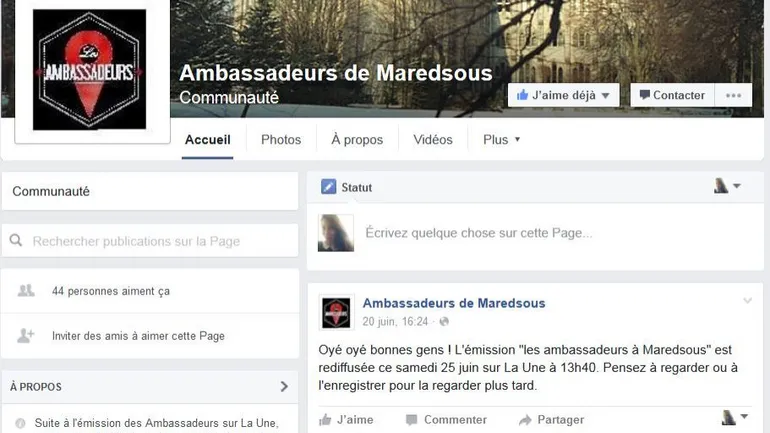Viewport: 770px width, 433px height.
Task: Click the search magnifier icon
Action: (16, 241)
